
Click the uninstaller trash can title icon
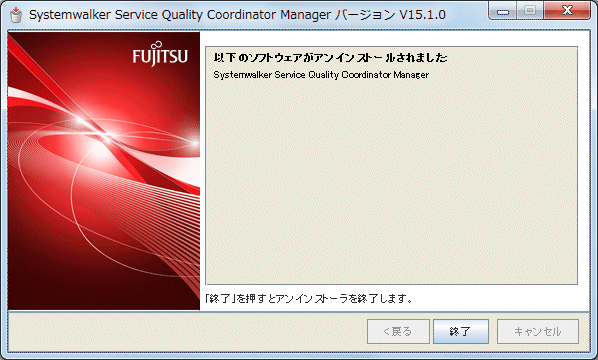pyautogui.click(x=16, y=14)
